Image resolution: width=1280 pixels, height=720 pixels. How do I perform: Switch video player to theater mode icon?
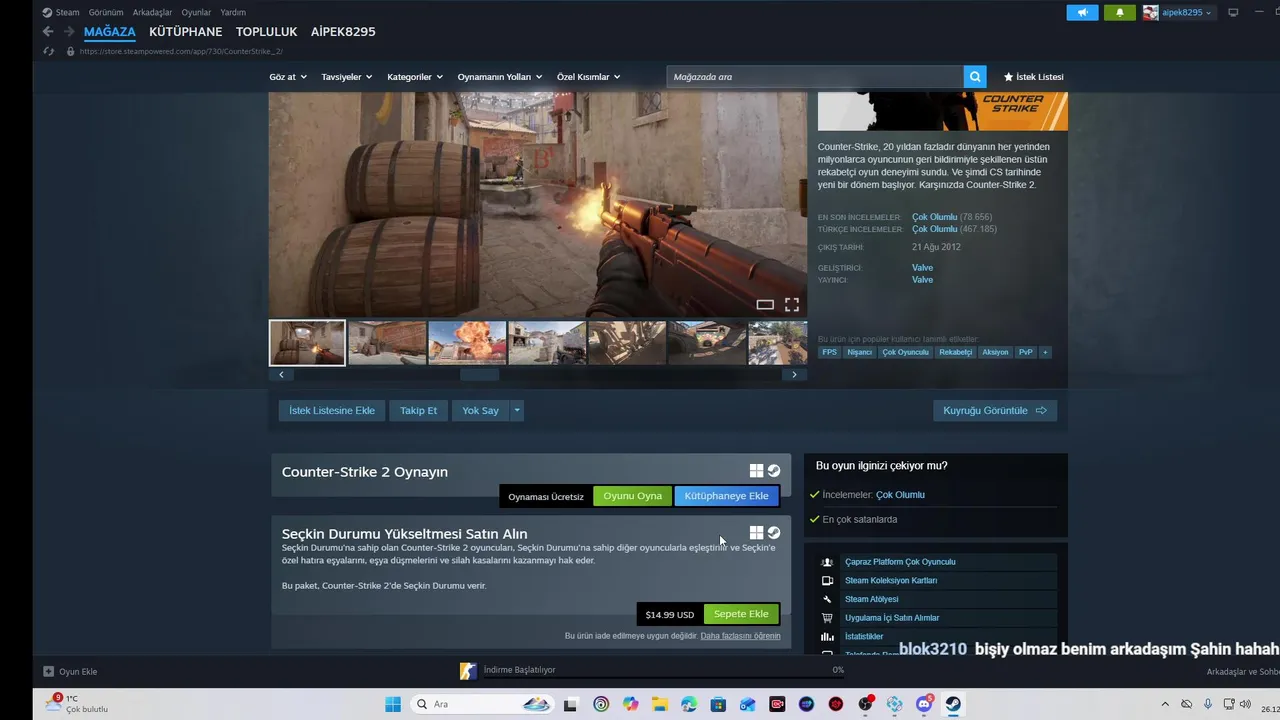click(765, 304)
